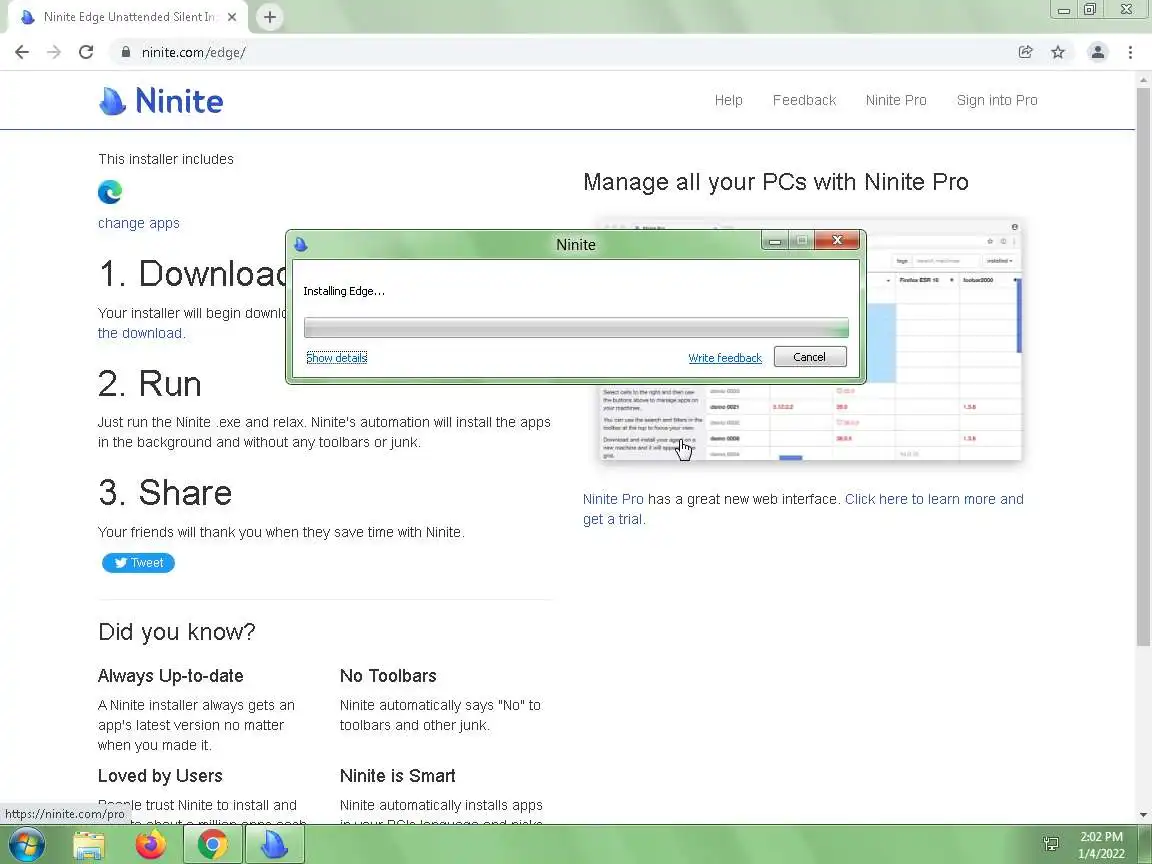Open File Explorer from the taskbar
Screen dimensions: 1152x864
click(x=89, y=845)
